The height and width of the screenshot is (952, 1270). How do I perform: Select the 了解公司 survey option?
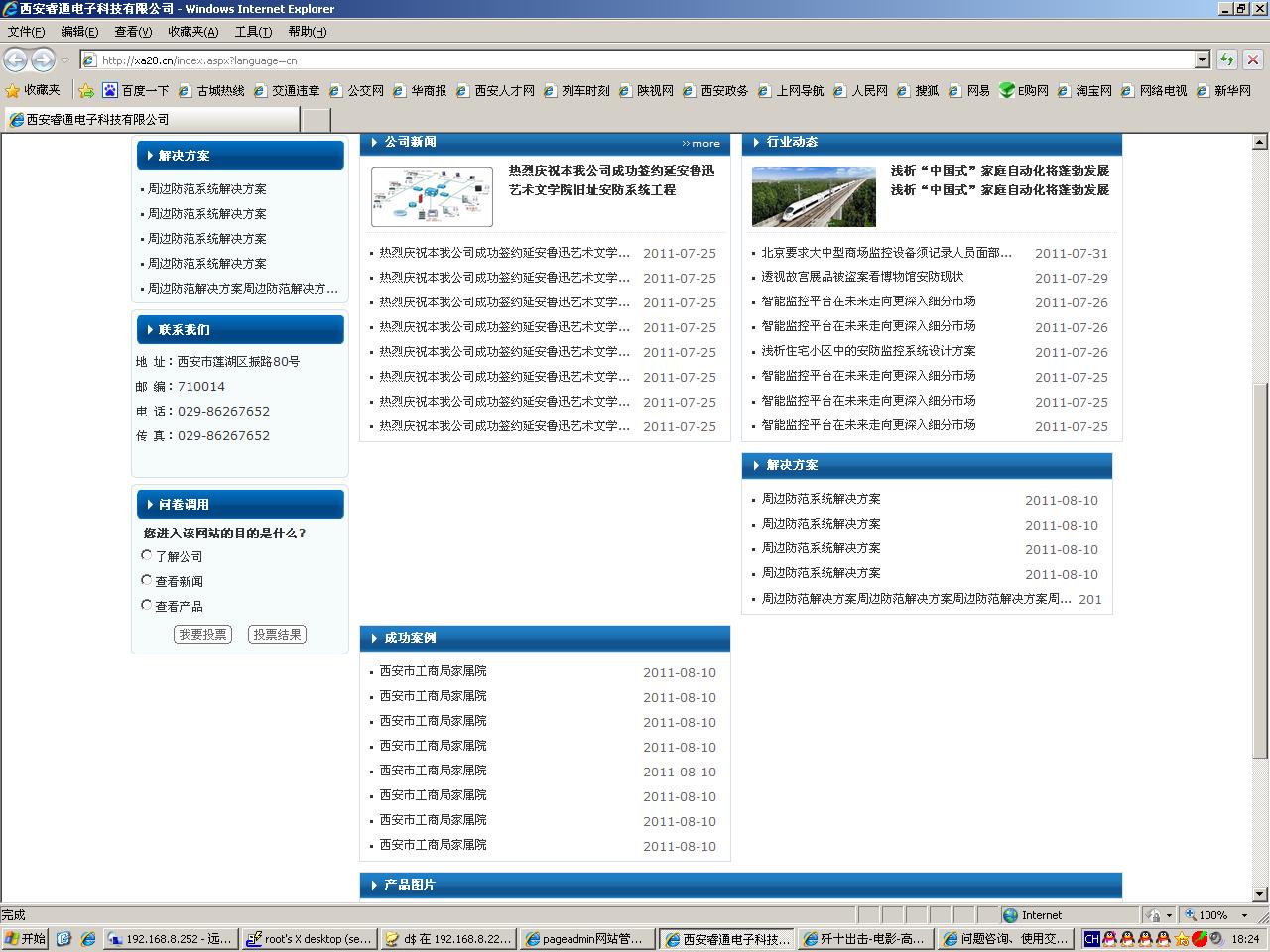(x=147, y=555)
